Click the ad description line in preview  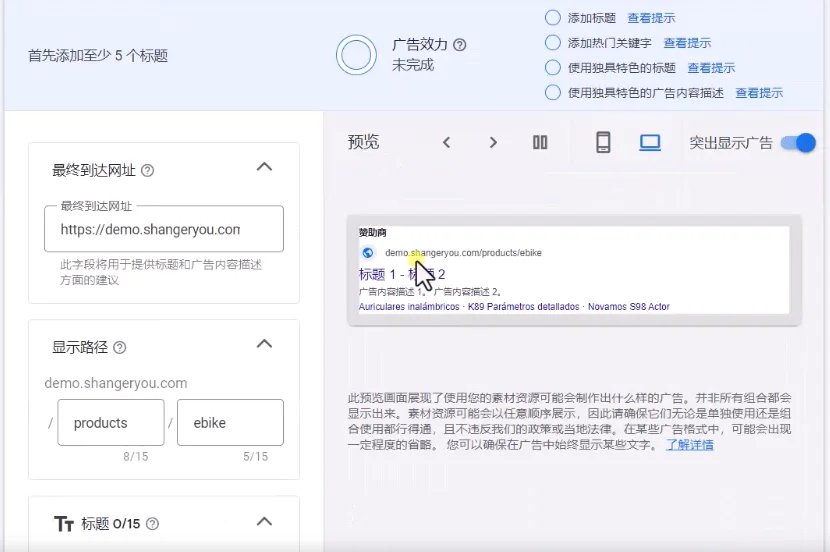(430, 292)
